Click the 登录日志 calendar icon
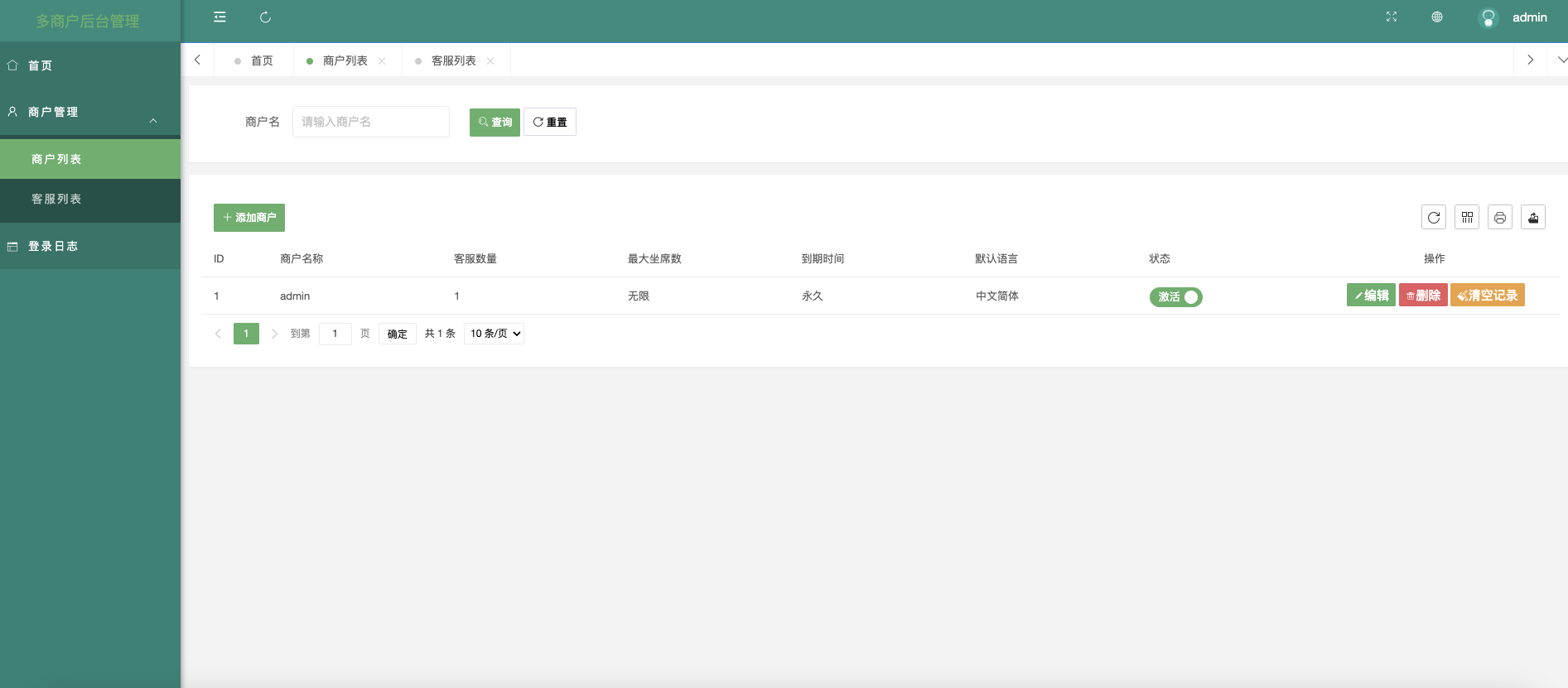1568x688 pixels. pos(12,246)
